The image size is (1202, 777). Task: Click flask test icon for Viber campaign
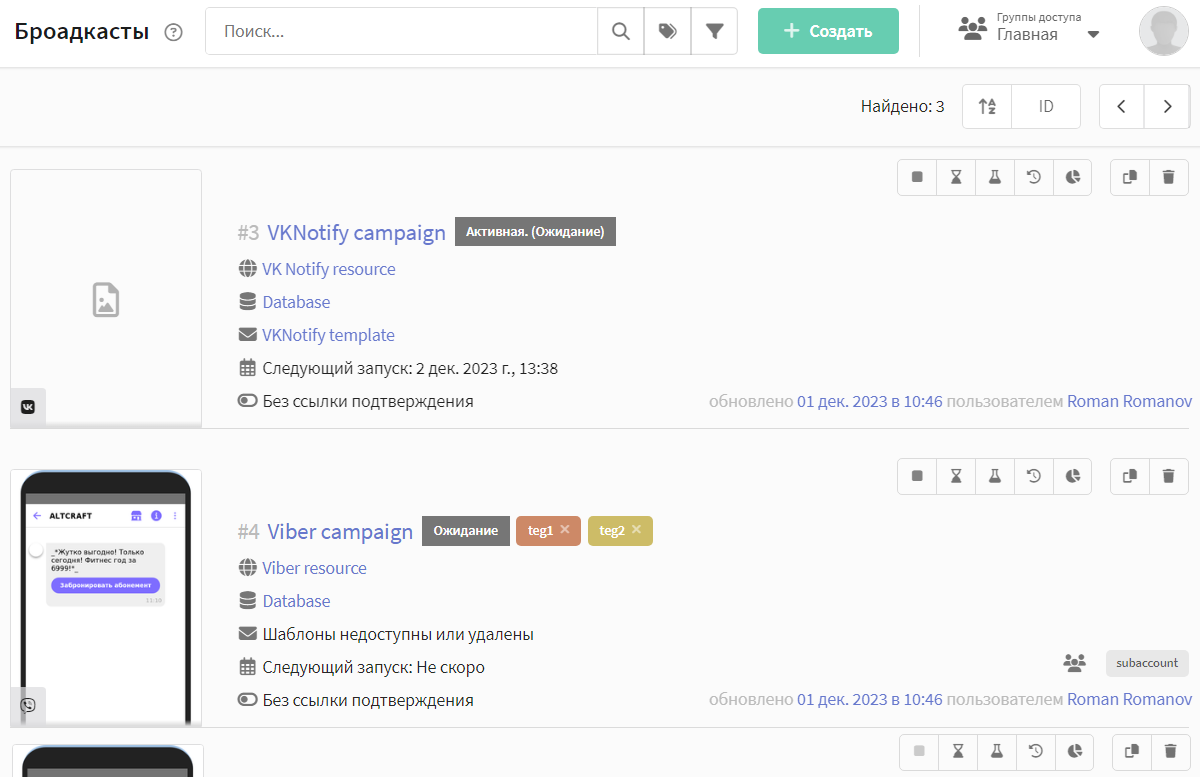tap(995, 476)
